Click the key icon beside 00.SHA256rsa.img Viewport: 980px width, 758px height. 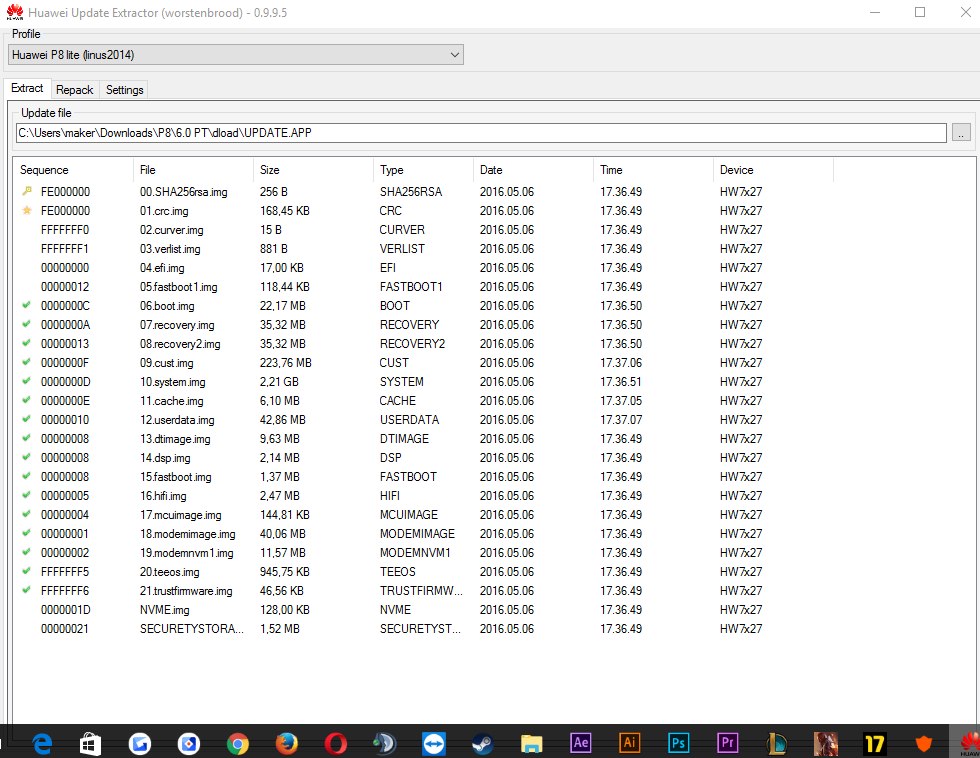point(27,191)
